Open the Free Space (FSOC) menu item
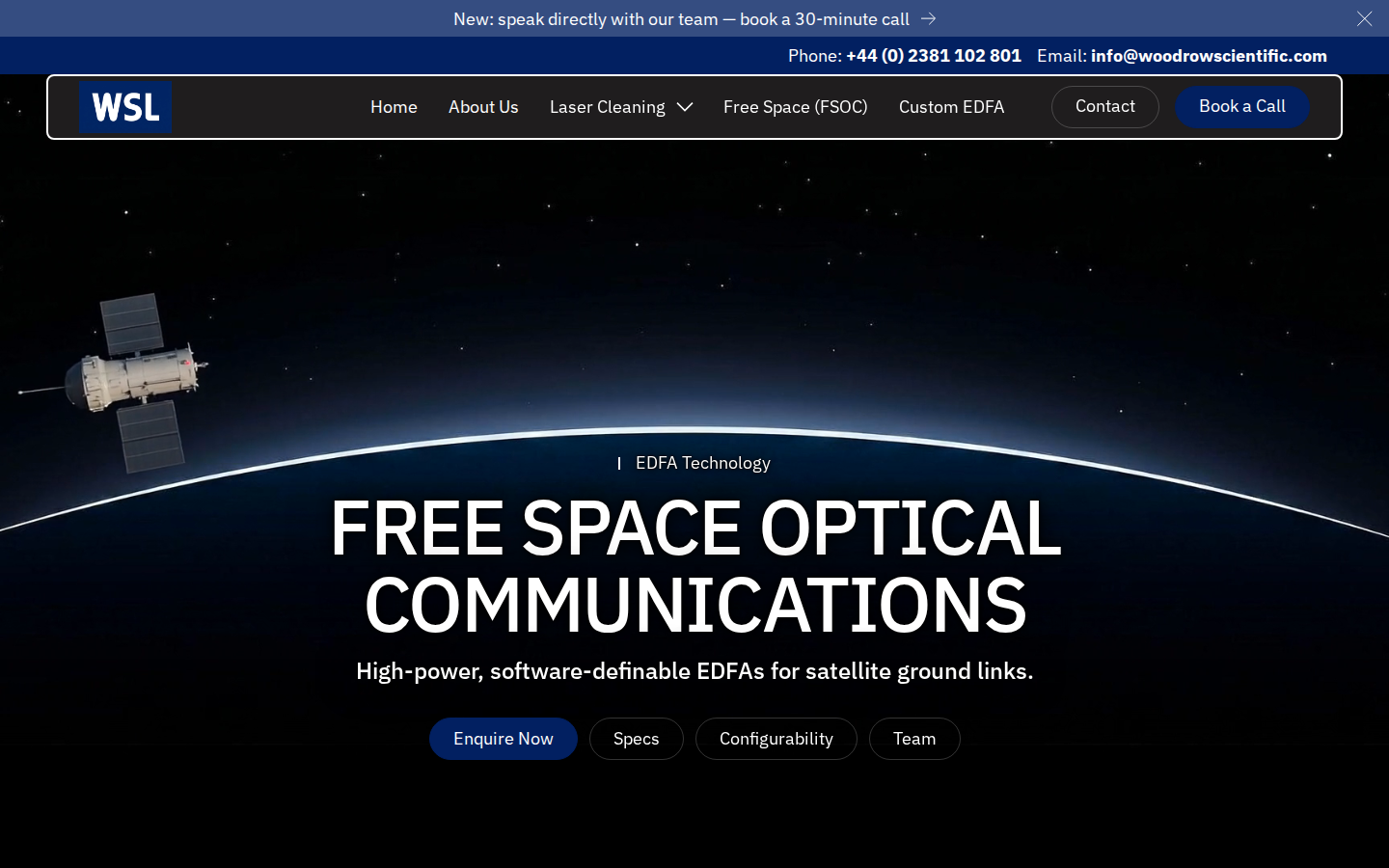The width and height of the screenshot is (1389, 868). point(796,107)
